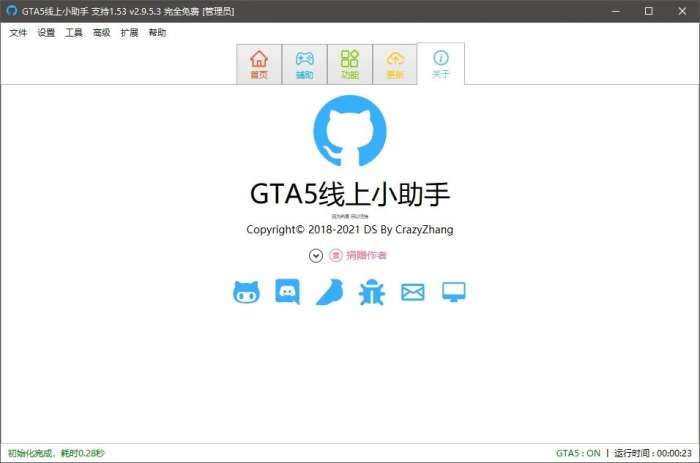700x463 pixels.
Task: Click the 运行时间 runtime counter
Action: point(653,453)
